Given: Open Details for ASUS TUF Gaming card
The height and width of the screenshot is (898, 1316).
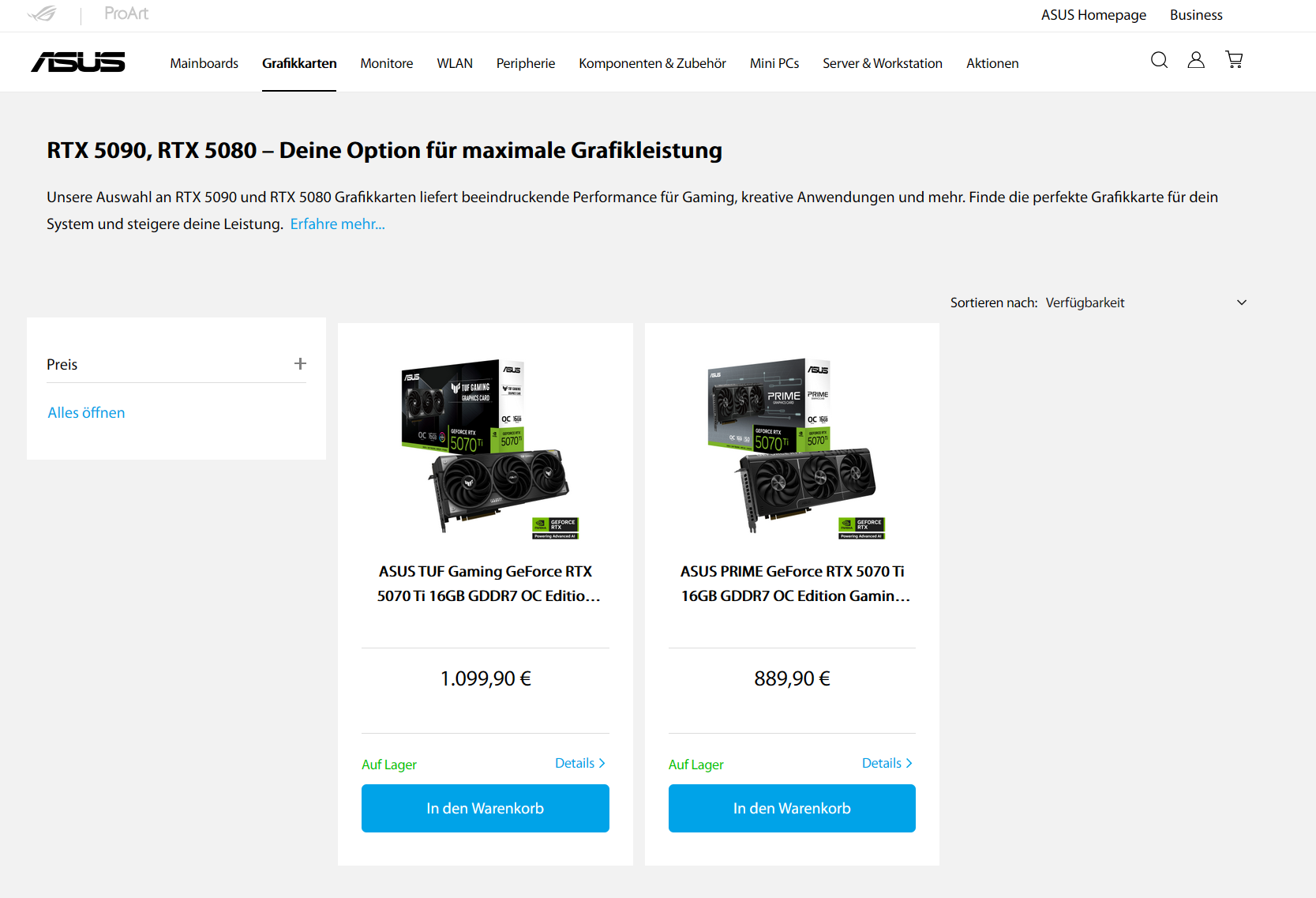Looking at the screenshot, I should click(x=580, y=763).
